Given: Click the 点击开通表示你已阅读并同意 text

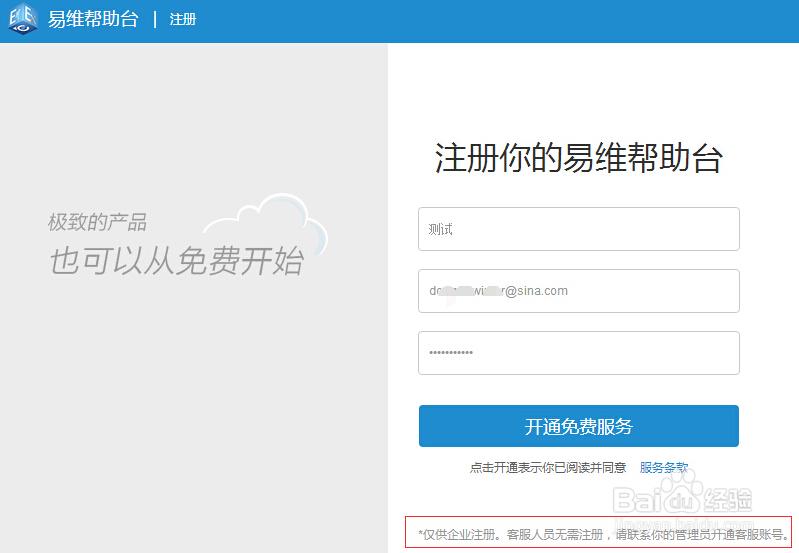Looking at the screenshot, I should tap(548, 467).
